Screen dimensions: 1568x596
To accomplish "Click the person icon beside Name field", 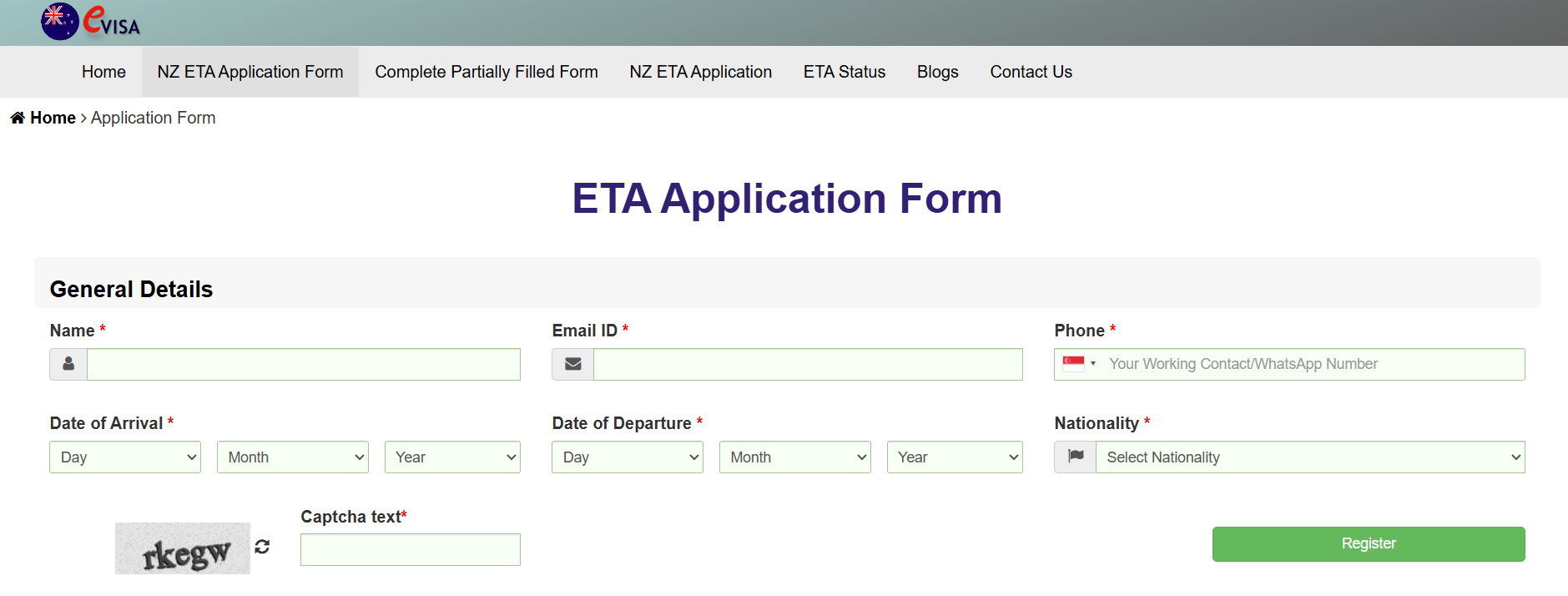I will point(68,365).
